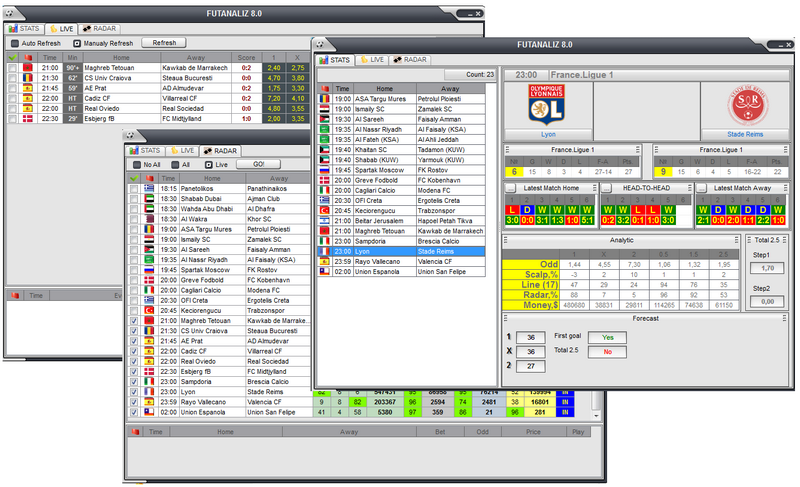Image resolution: width=800 pixels, height=487 pixels.
Task: Click the France flag in the highlighted Lyon row
Action: click(324, 251)
